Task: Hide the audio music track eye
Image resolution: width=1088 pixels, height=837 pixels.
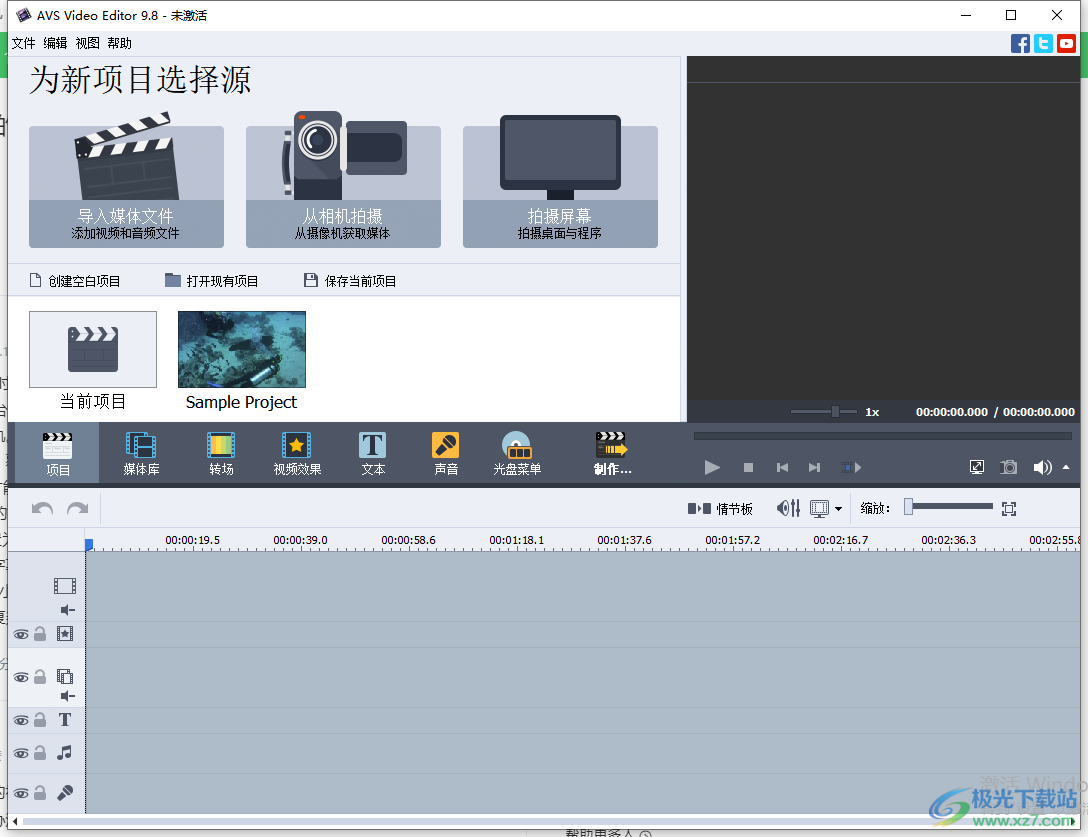Action: click(x=22, y=753)
